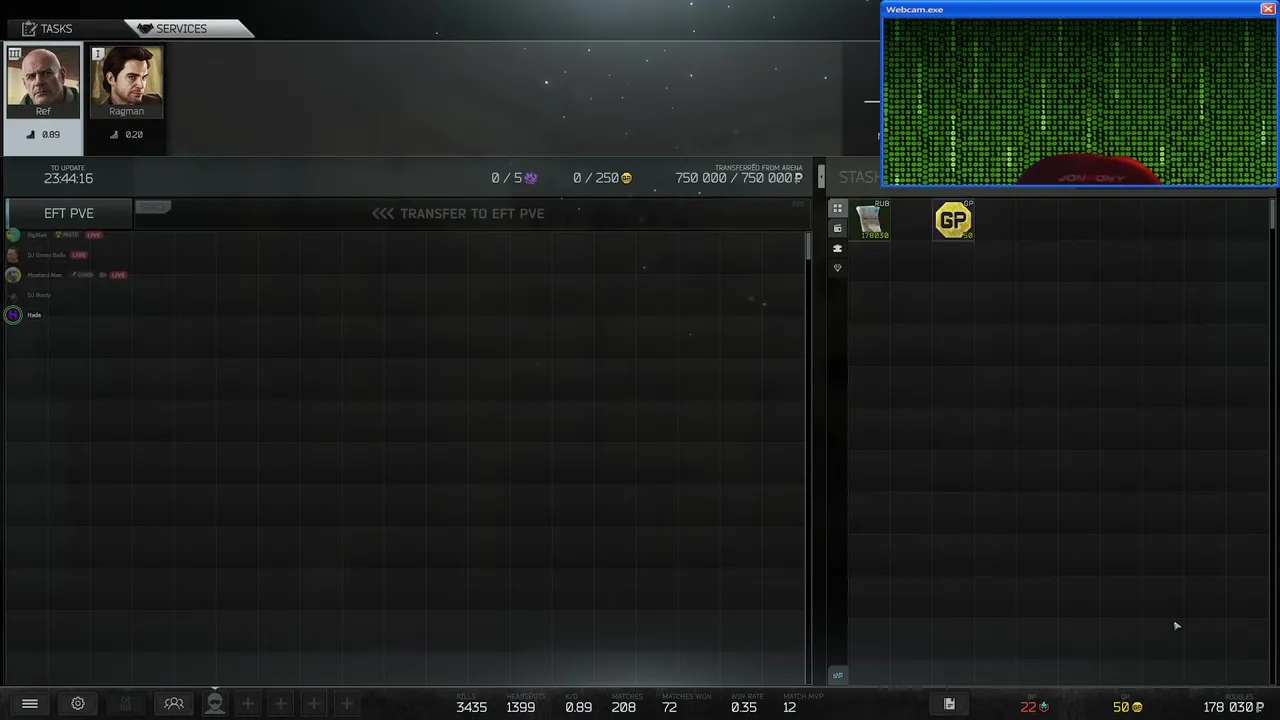Image resolution: width=1280 pixels, height=720 pixels.
Task: Click the matches won value 72
Action: pyautogui.click(x=669, y=707)
